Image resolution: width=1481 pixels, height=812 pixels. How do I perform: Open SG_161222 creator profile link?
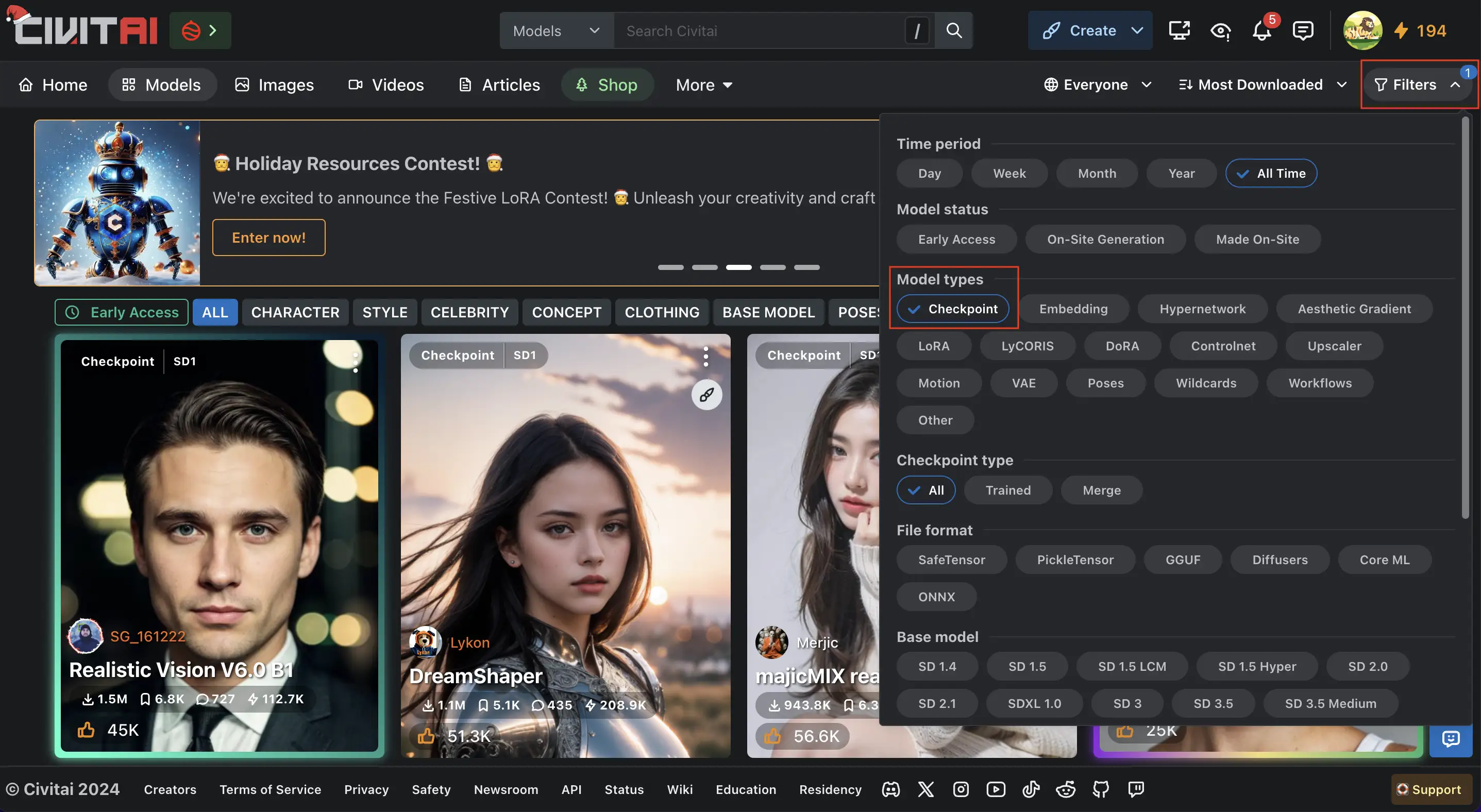pyautogui.click(x=148, y=636)
